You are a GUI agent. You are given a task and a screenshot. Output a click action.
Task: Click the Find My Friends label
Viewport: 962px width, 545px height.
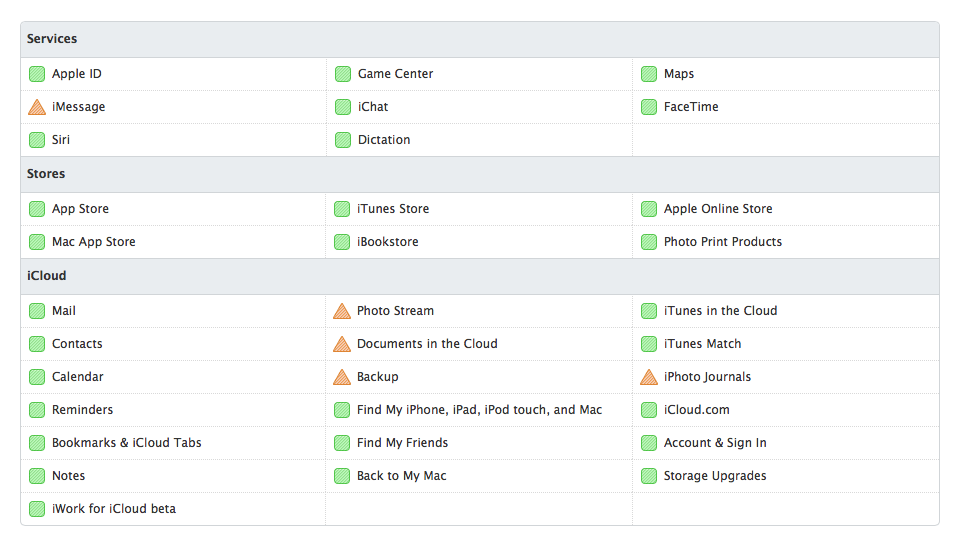coord(402,443)
